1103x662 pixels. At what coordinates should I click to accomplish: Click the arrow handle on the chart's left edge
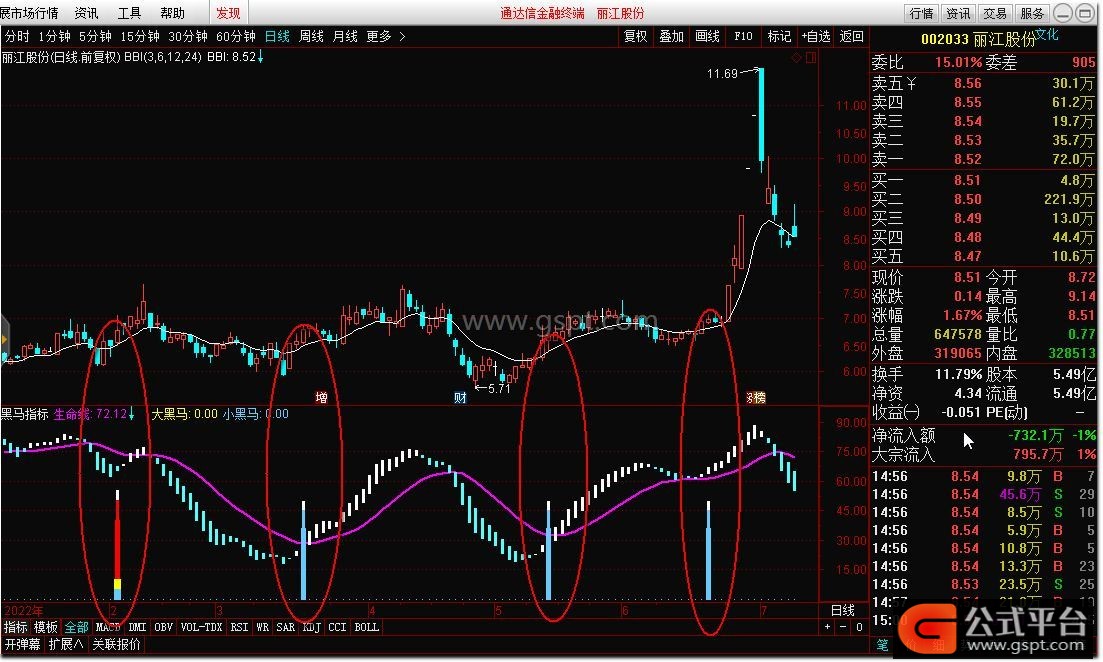[4, 340]
